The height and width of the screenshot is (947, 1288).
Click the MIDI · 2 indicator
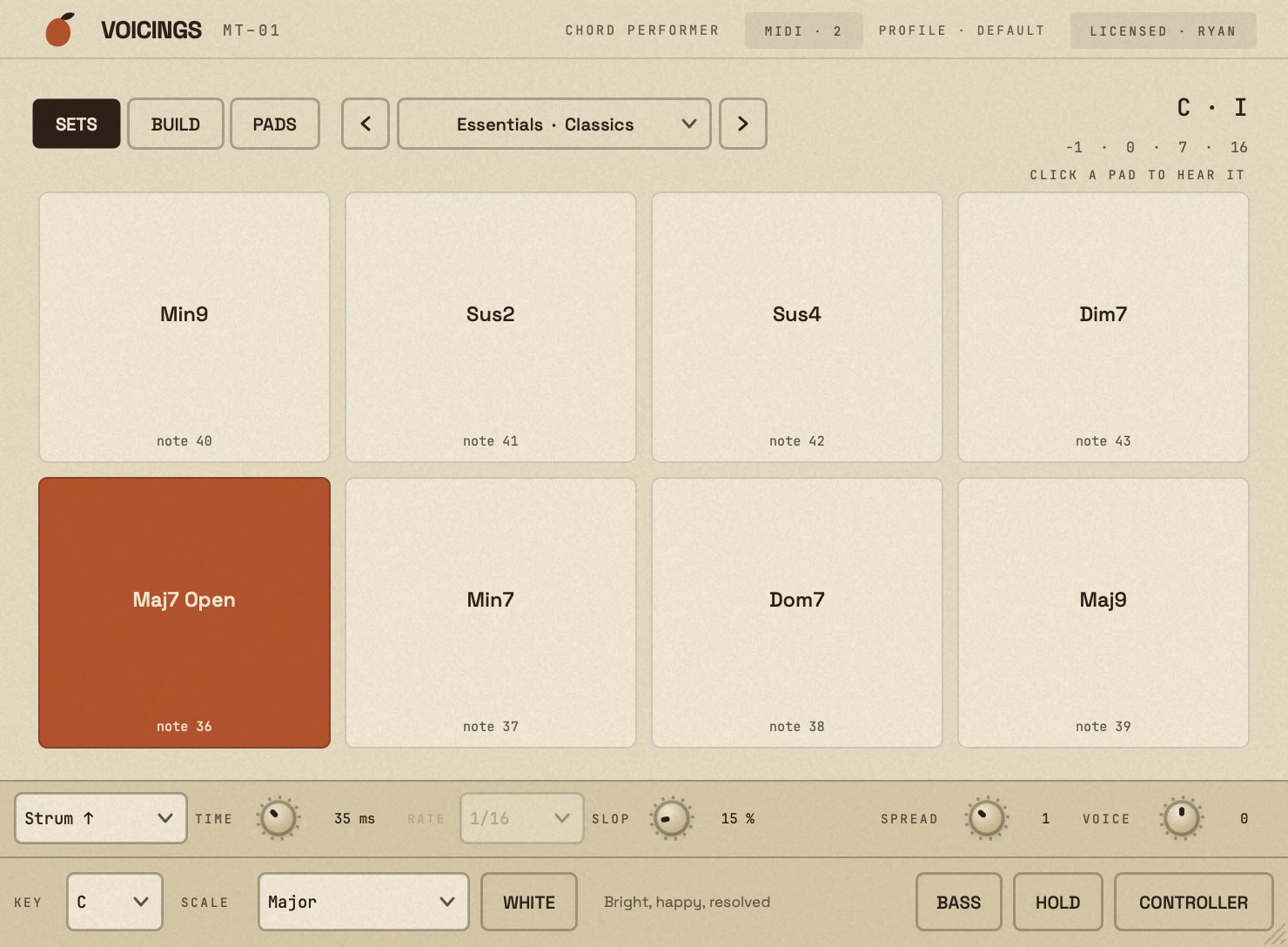pyautogui.click(x=804, y=30)
